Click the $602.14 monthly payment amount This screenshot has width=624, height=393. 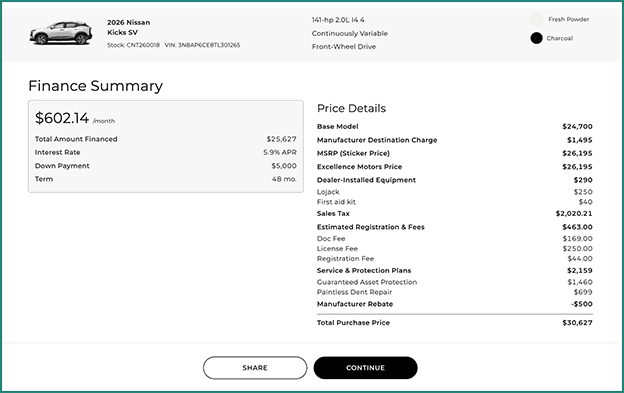(62, 118)
